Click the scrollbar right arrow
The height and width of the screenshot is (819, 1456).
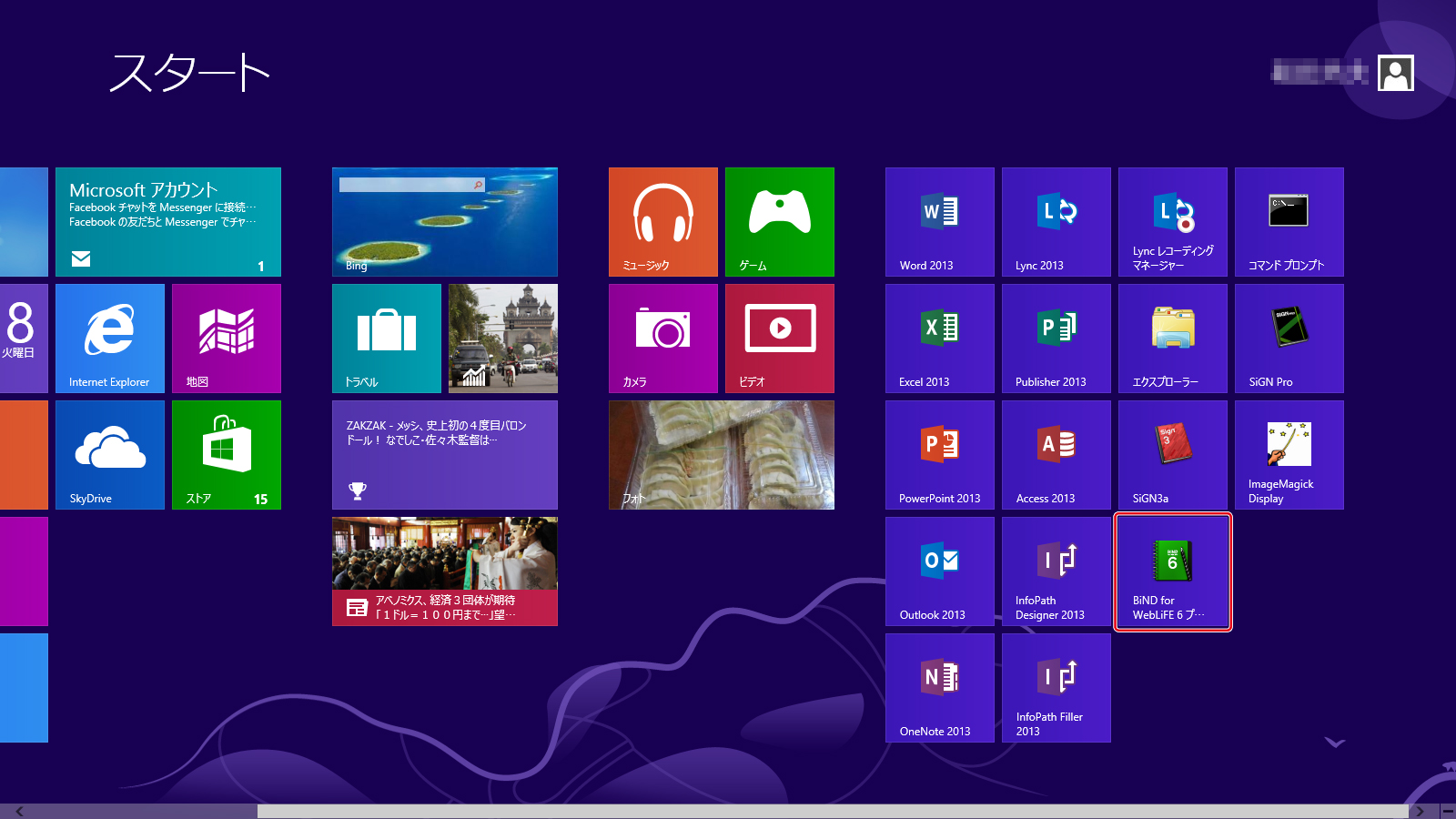pos(1419,811)
